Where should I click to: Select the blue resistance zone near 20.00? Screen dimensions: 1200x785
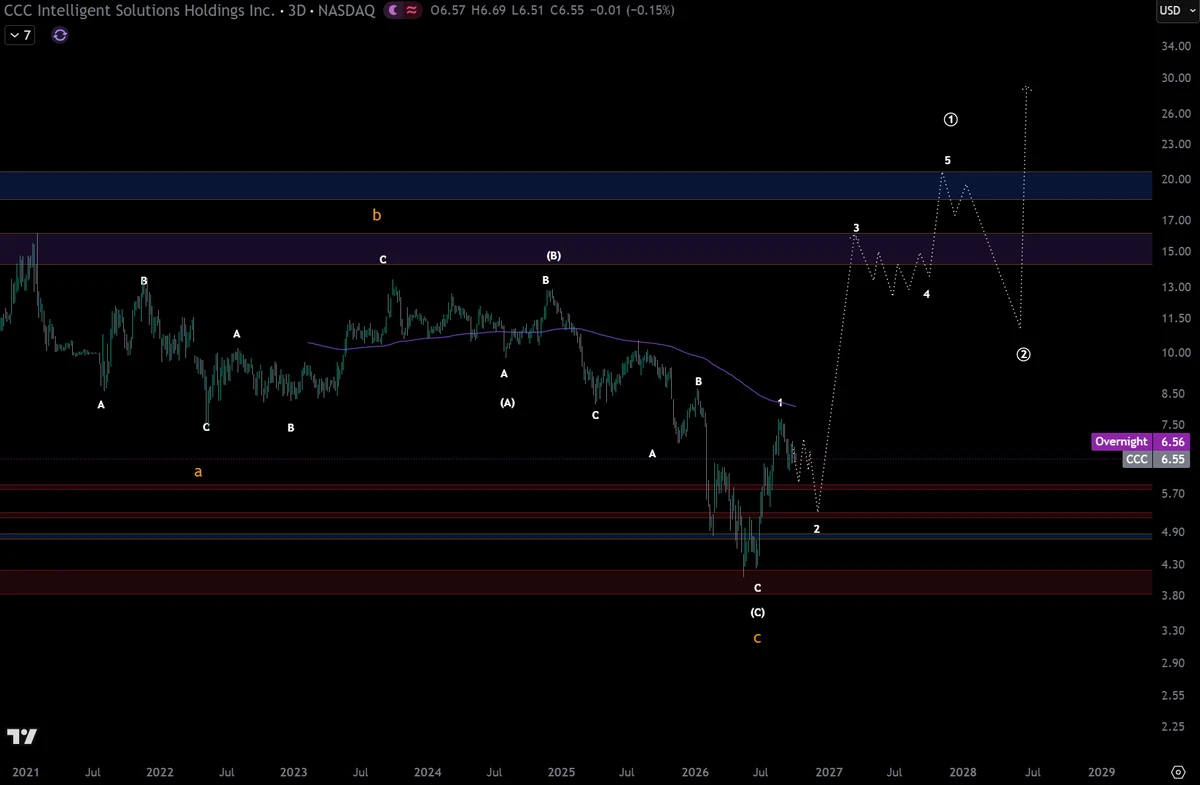point(575,185)
